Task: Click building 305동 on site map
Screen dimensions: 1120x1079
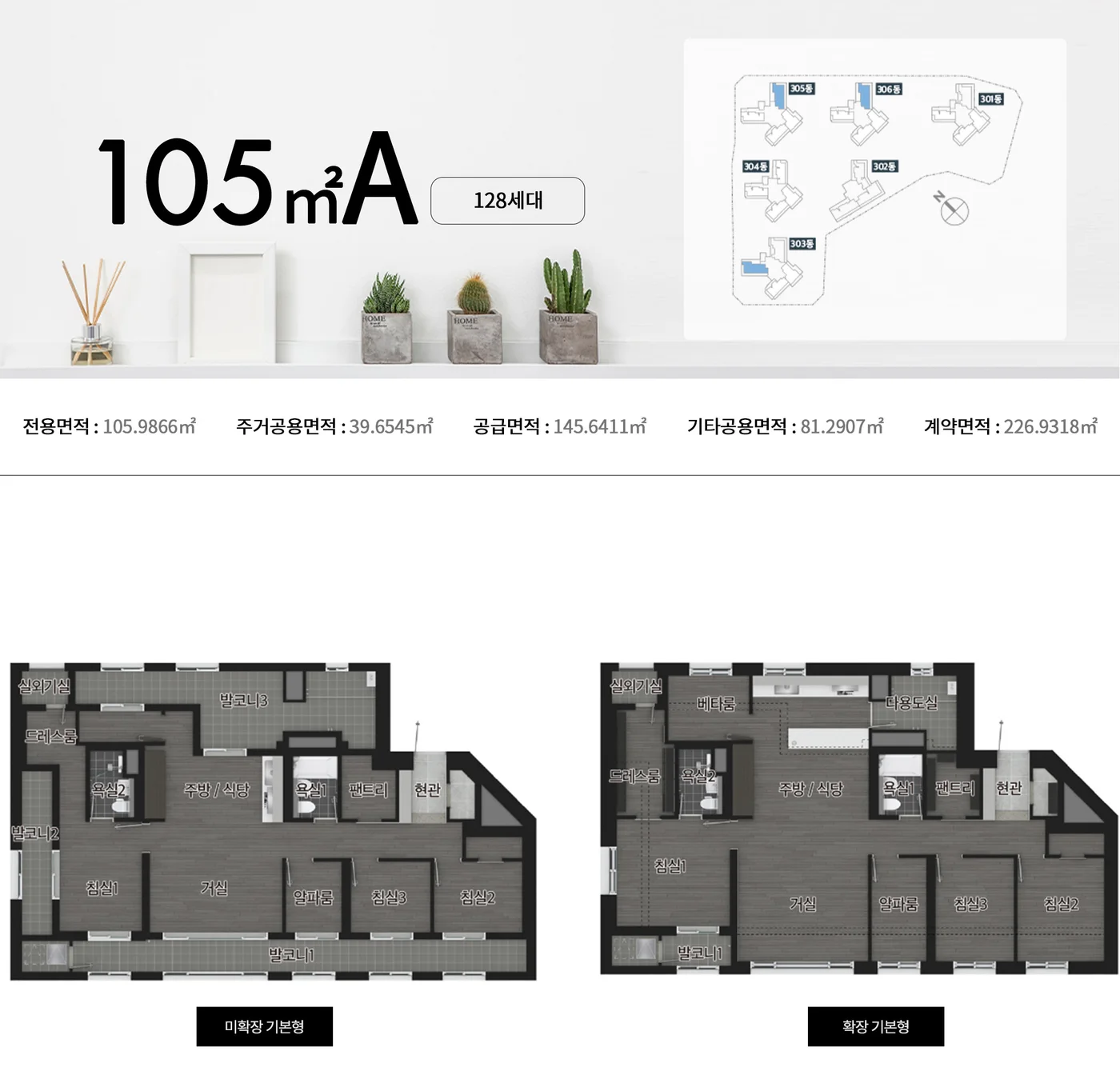Action: 802,89
